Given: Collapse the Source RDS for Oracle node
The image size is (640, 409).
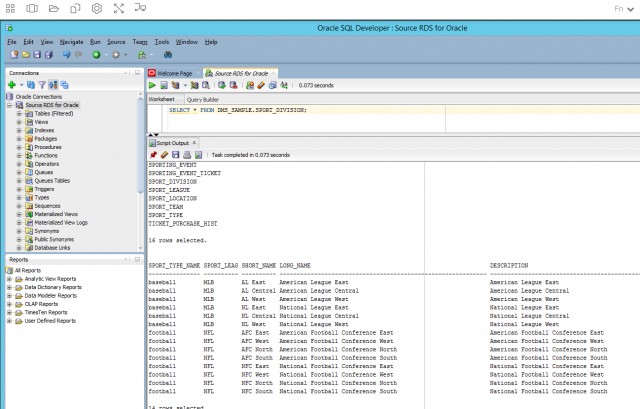Looking at the screenshot, I should [x=9, y=105].
